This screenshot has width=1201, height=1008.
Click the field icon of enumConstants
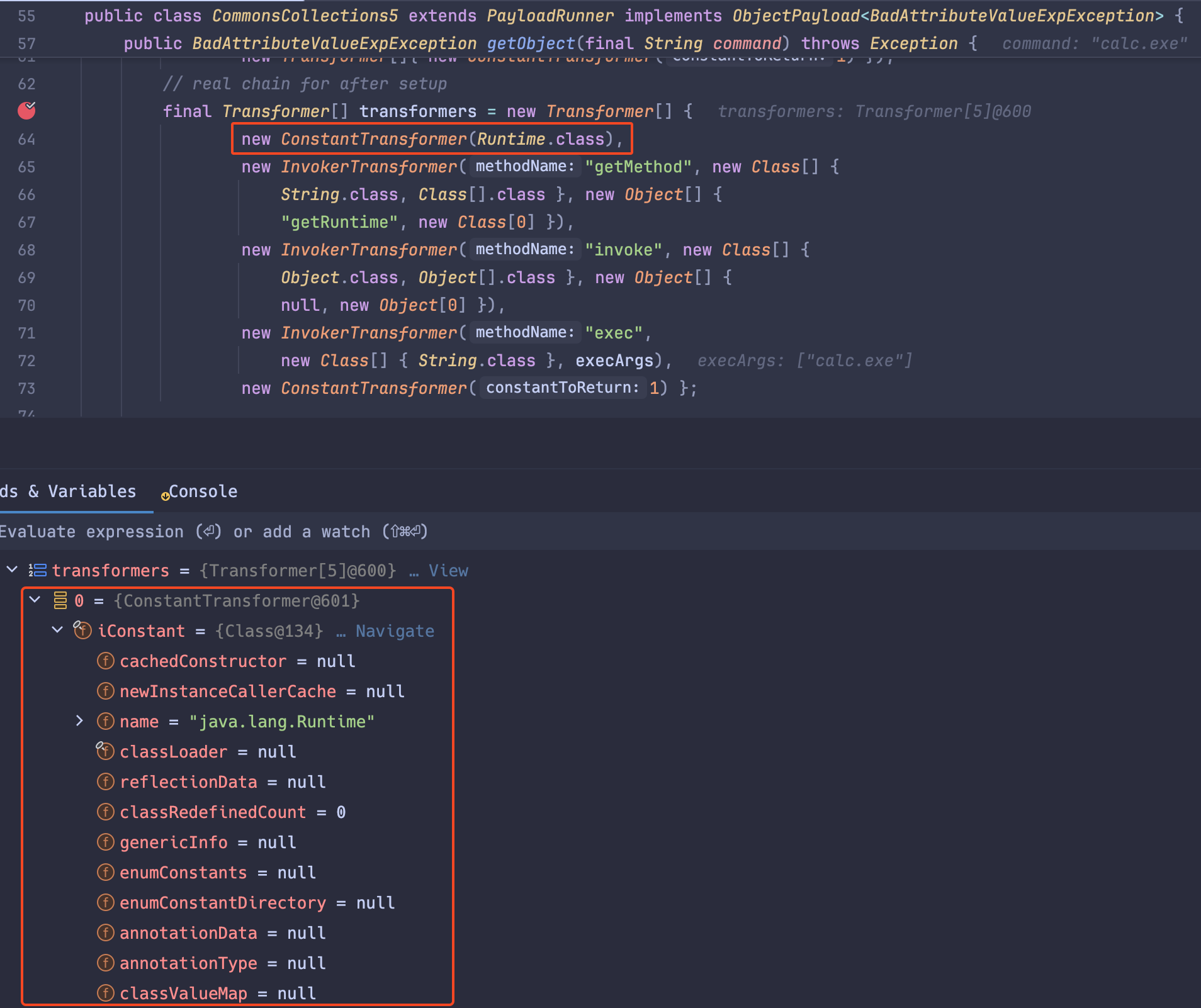pos(105,872)
